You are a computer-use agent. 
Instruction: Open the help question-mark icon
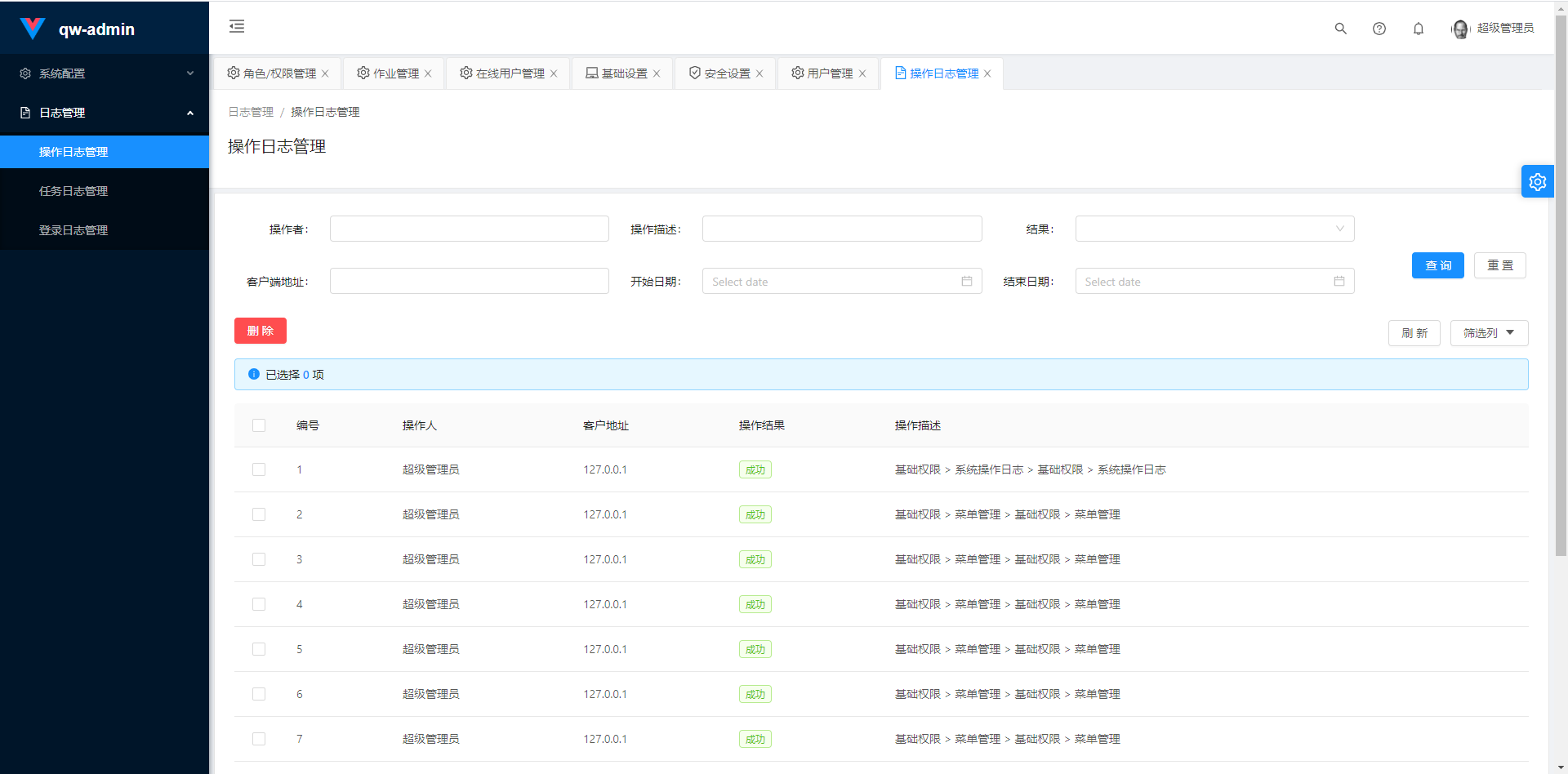[x=1379, y=29]
